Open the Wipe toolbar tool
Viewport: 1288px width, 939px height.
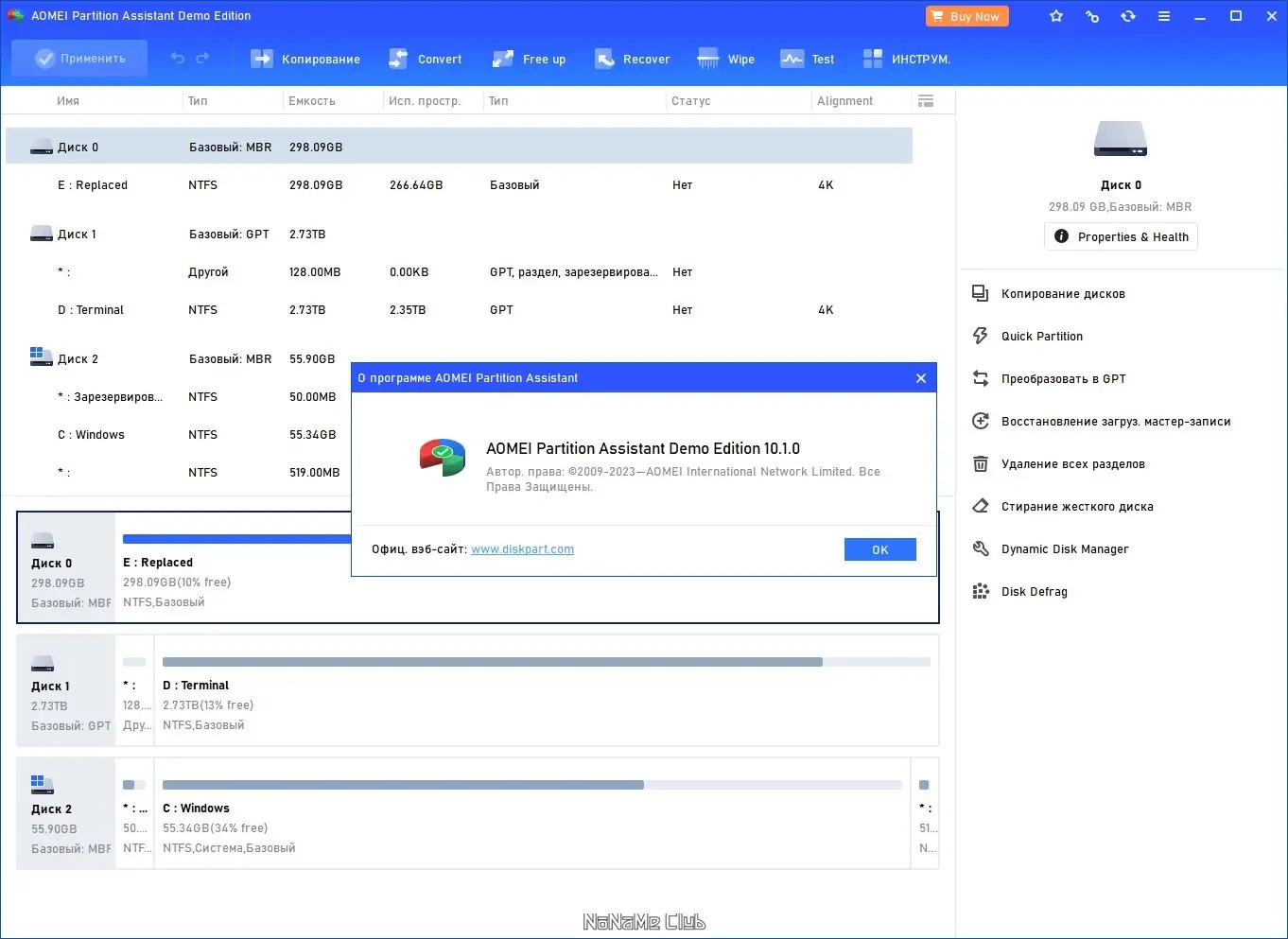point(726,59)
